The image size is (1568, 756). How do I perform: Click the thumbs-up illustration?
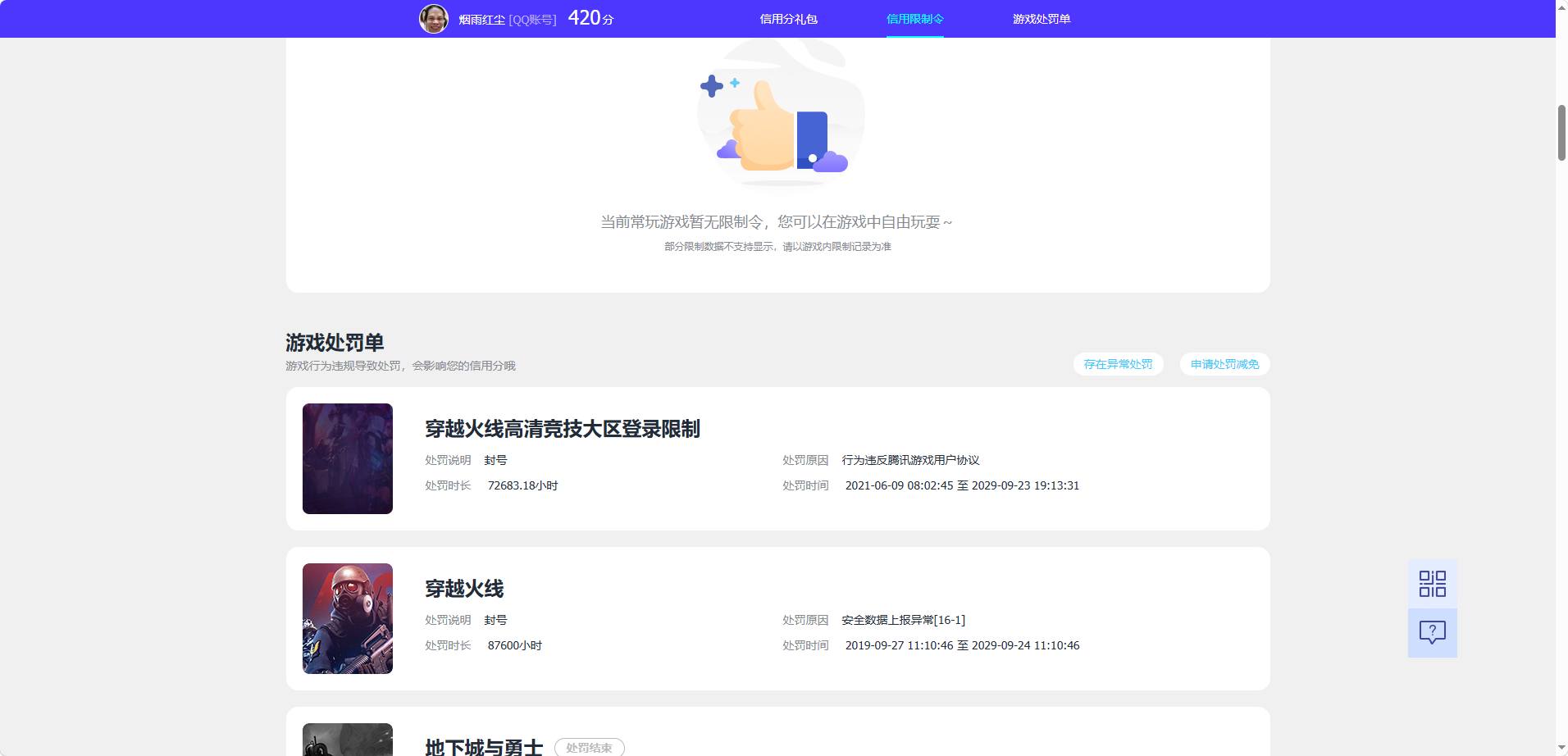780,115
